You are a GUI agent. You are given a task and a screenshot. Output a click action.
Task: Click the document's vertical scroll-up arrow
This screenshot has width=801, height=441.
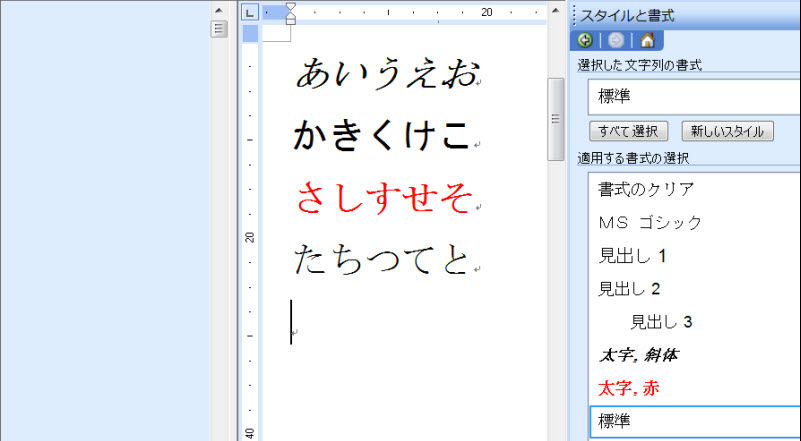coord(555,8)
